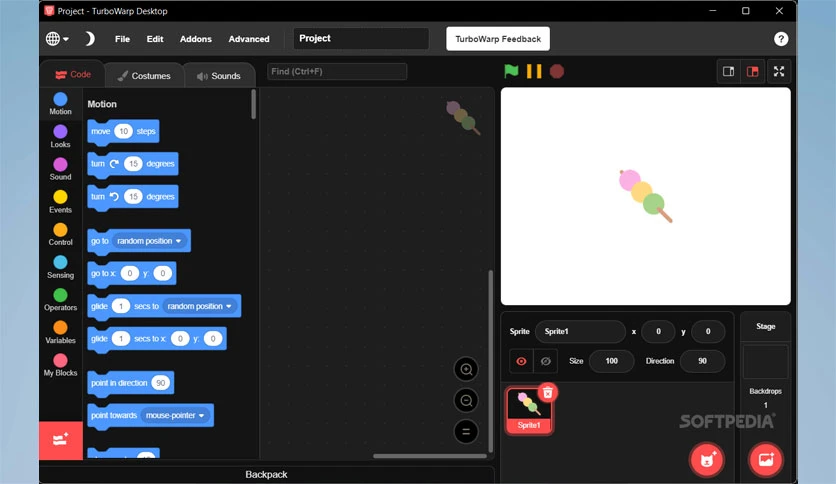This screenshot has height=484, width=836.
Task: Click the block palette vertical scrollbar
Action: pos(253,104)
